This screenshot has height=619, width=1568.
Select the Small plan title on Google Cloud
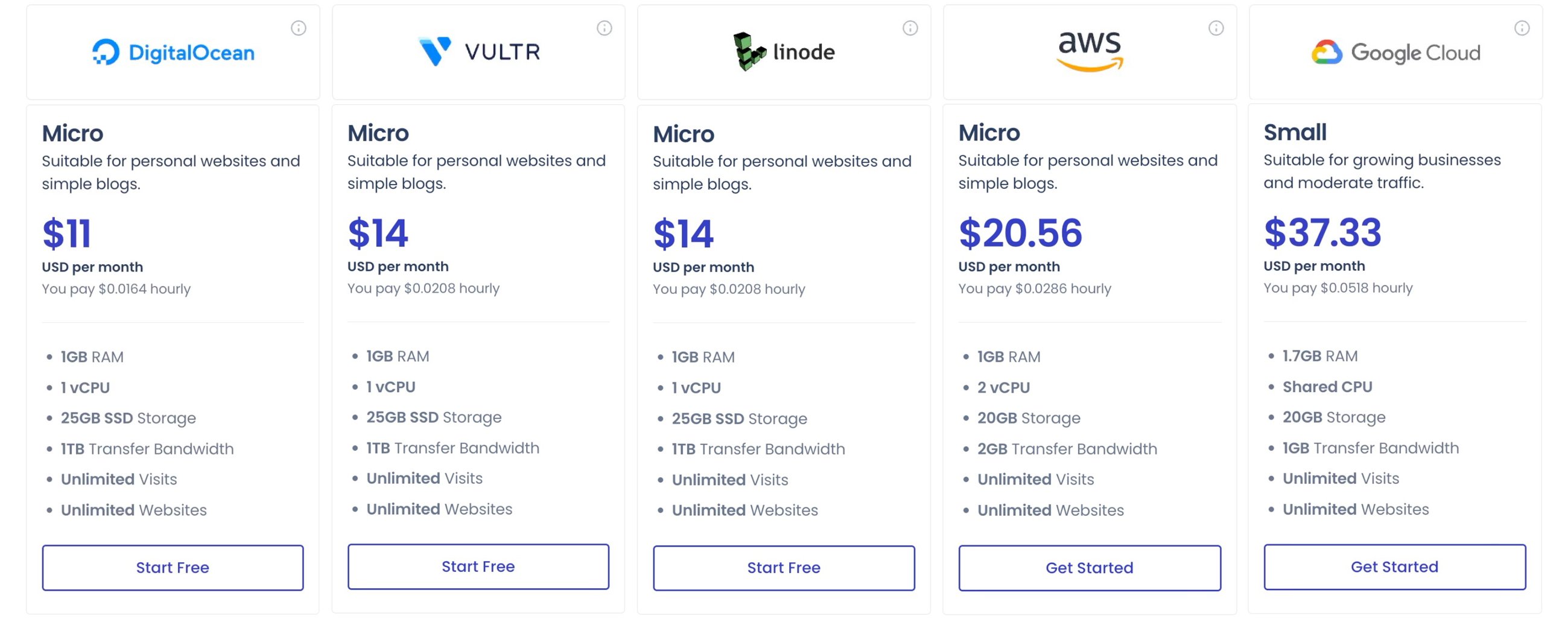(x=1295, y=132)
